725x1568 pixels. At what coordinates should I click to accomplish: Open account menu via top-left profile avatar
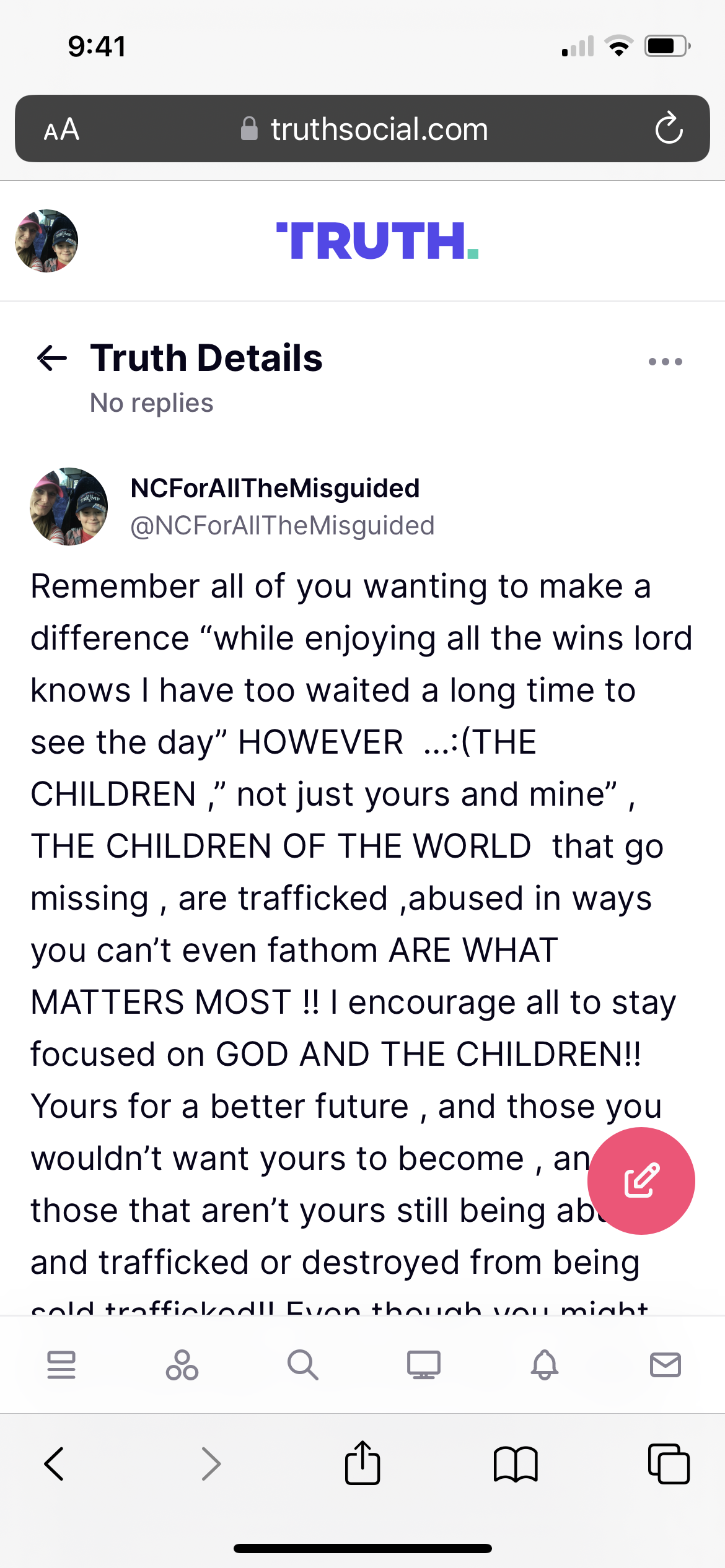pyautogui.click(x=46, y=241)
